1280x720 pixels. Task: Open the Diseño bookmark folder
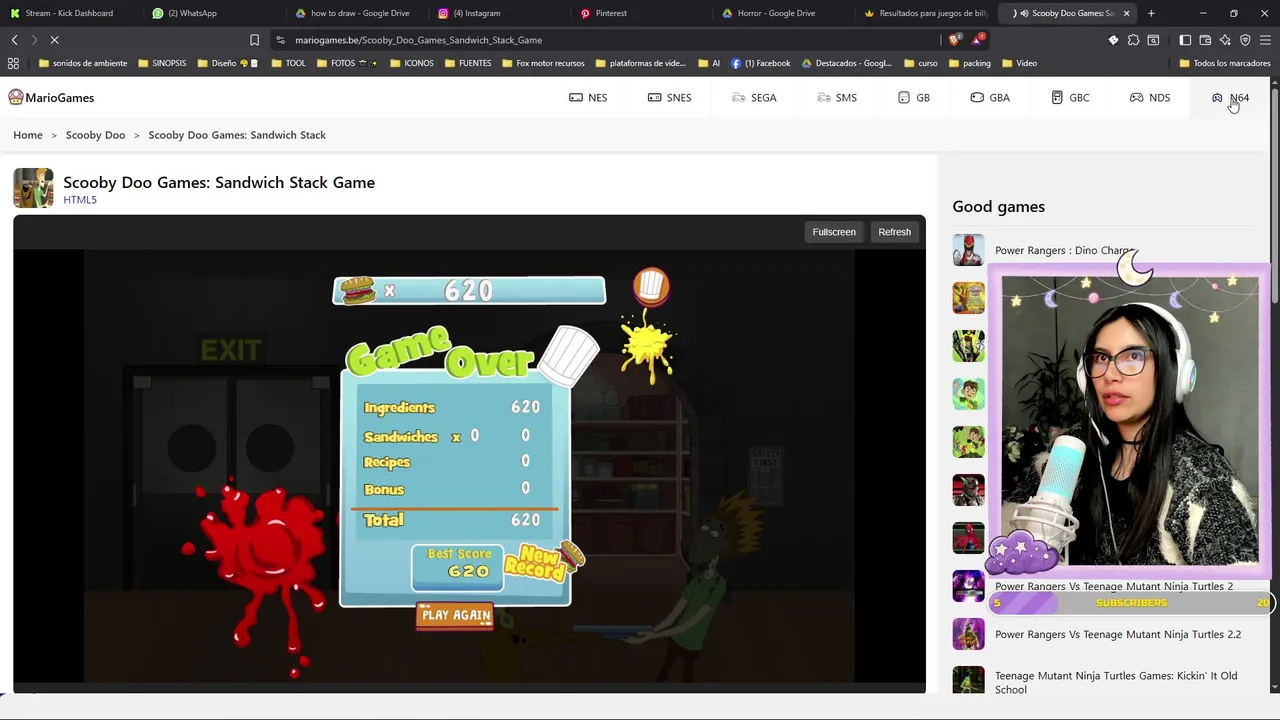[x=228, y=63]
